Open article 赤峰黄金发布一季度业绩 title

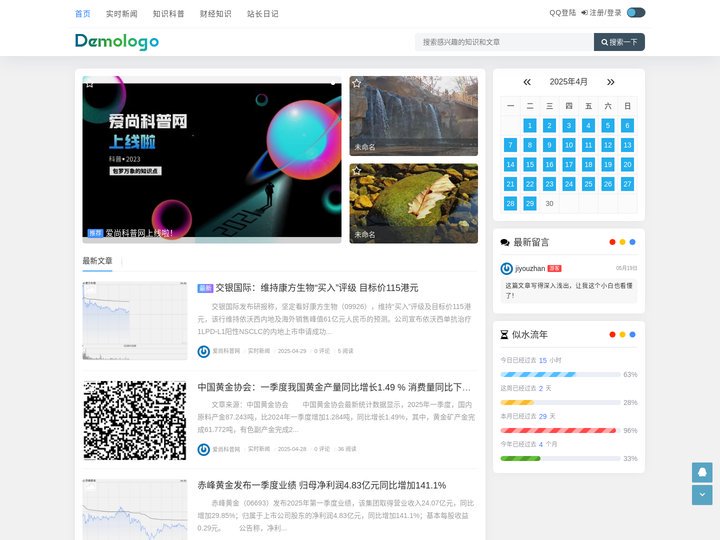click(321, 485)
